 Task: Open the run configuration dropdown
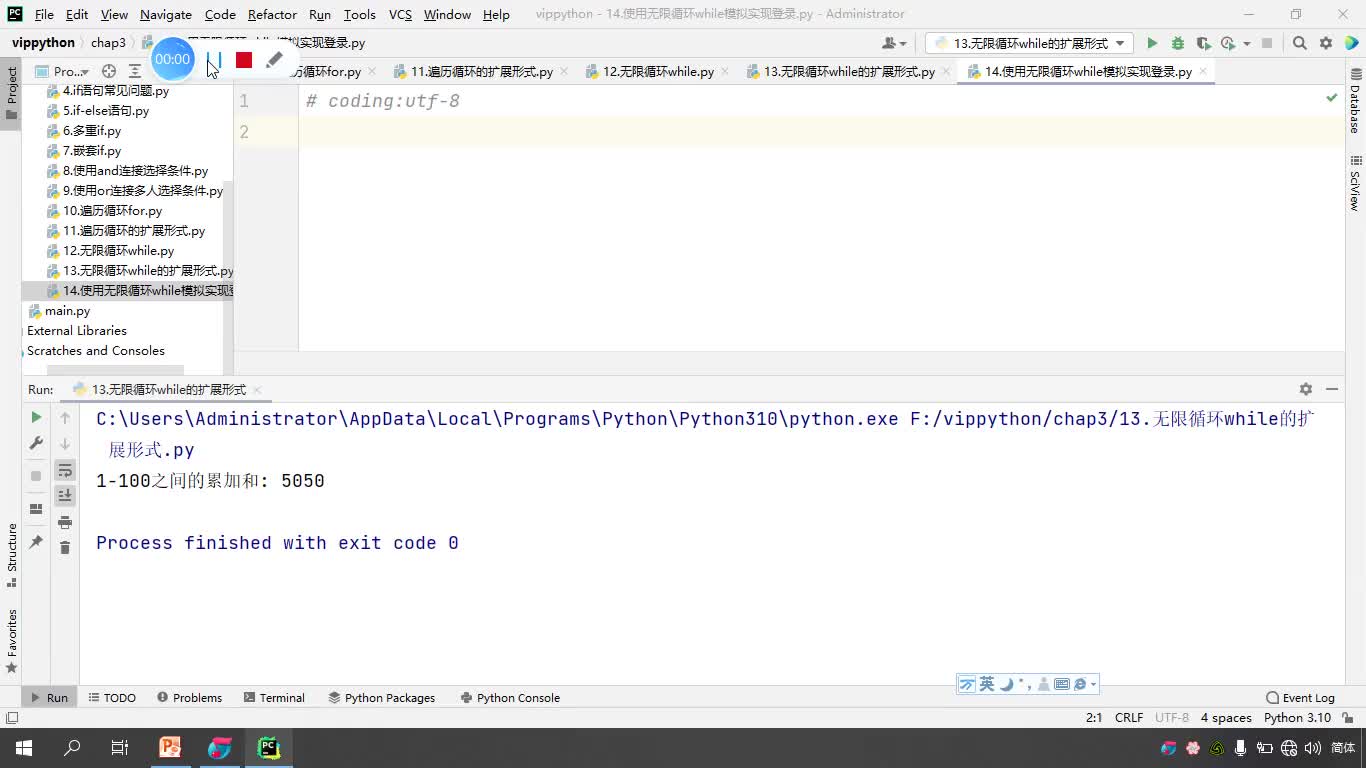[1029, 43]
